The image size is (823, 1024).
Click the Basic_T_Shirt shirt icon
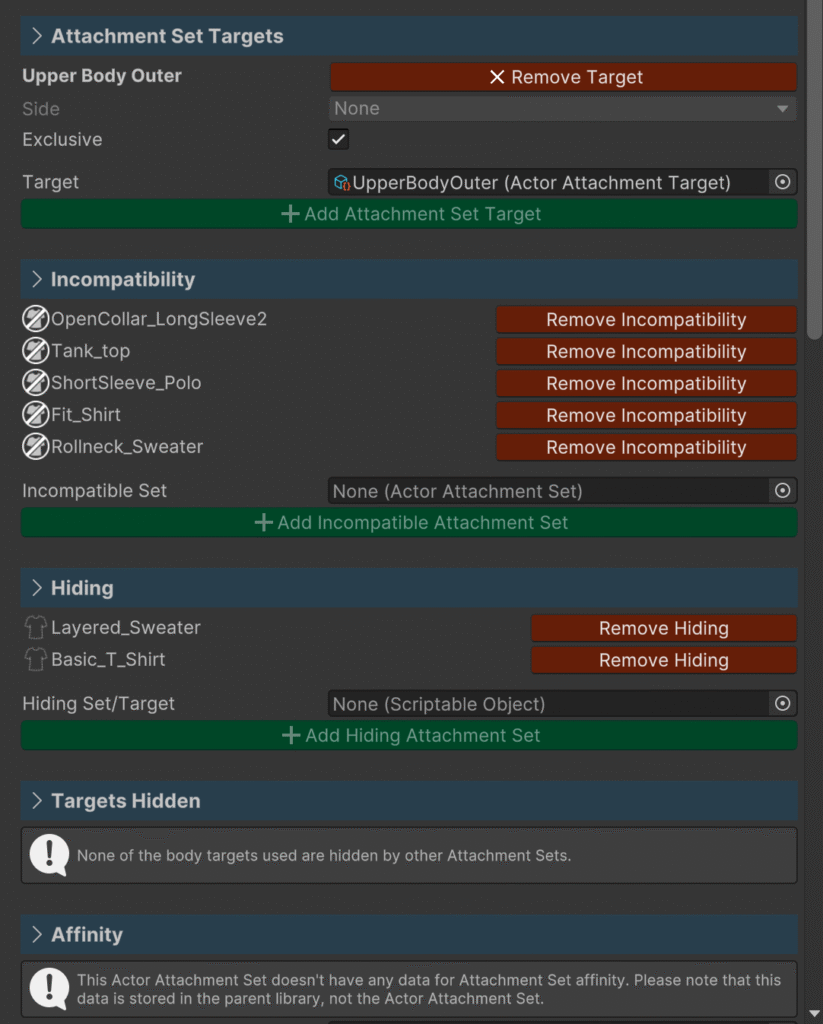click(36, 660)
